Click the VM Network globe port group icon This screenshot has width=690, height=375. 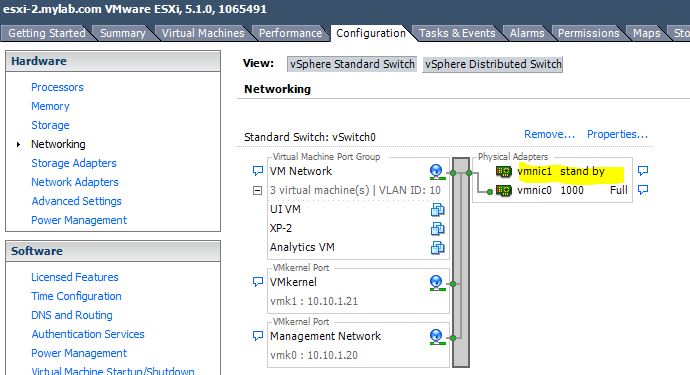(x=436, y=172)
